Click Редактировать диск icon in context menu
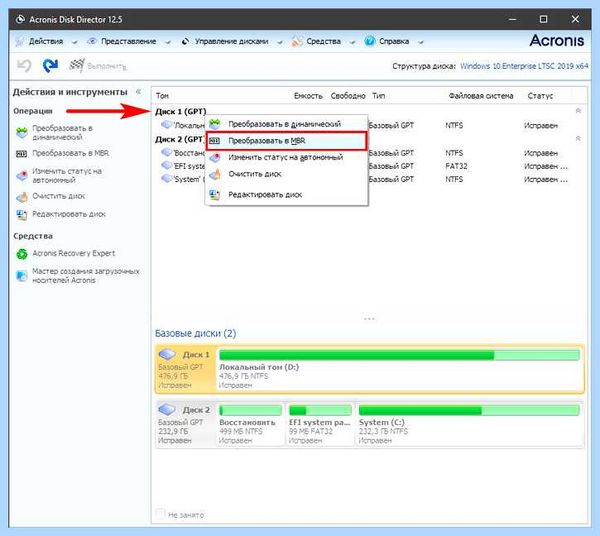 coord(215,195)
